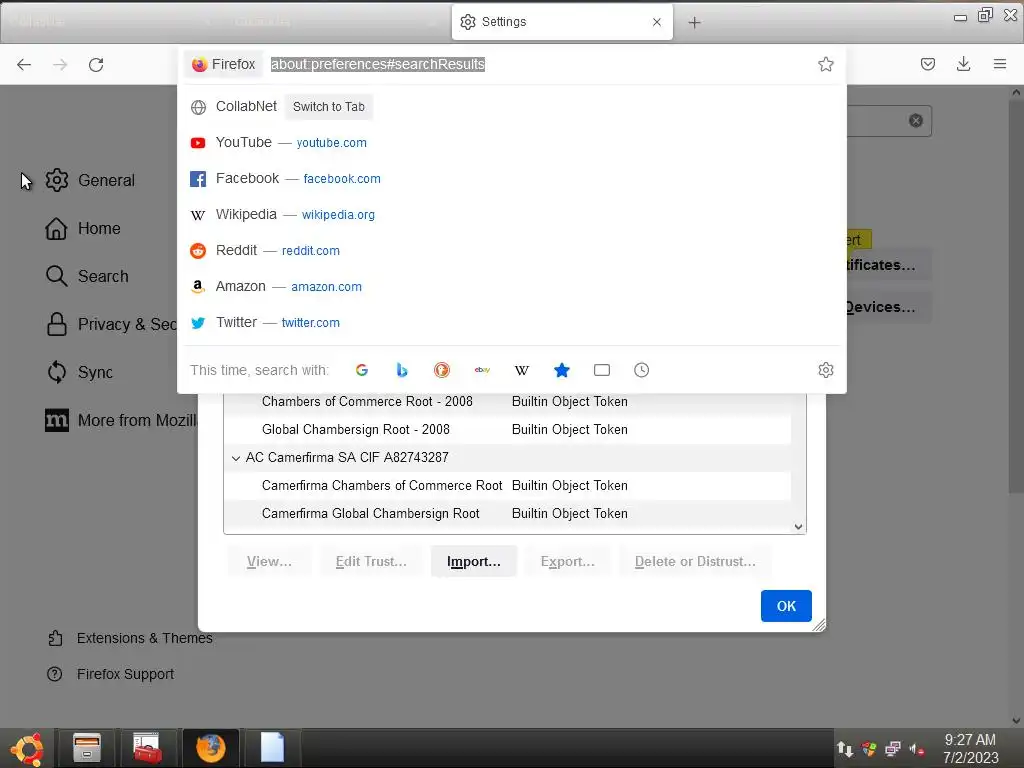Select the Amazon suggestion

[x=512, y=286]
